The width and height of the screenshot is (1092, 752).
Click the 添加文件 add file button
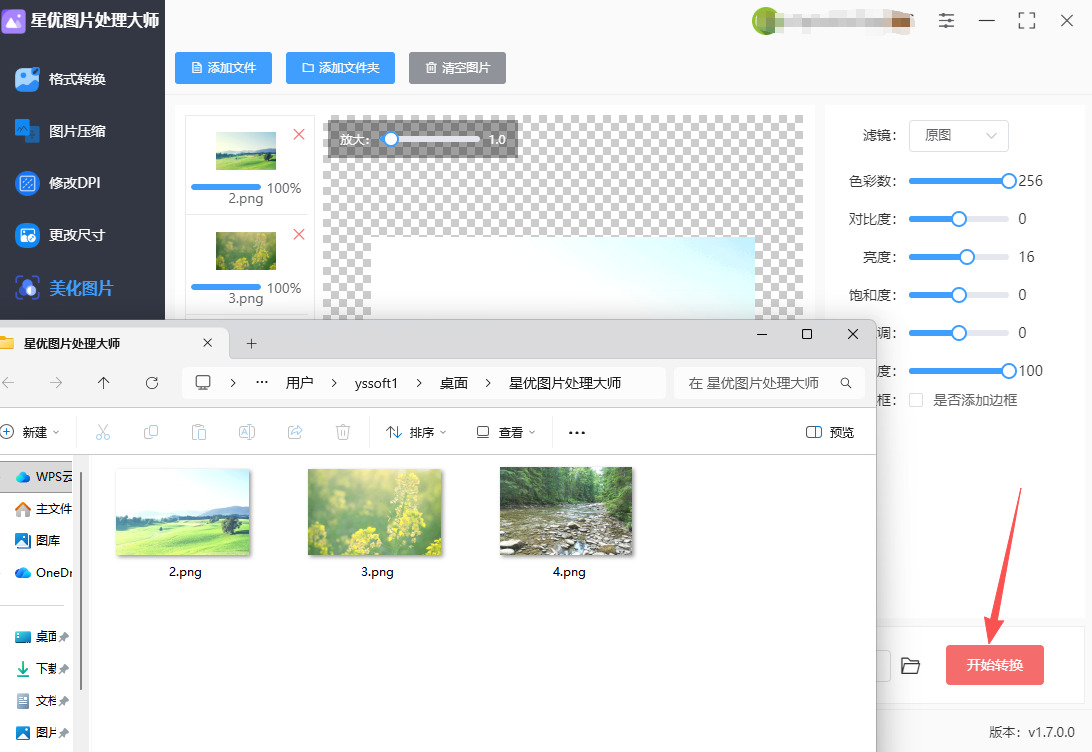223,68
